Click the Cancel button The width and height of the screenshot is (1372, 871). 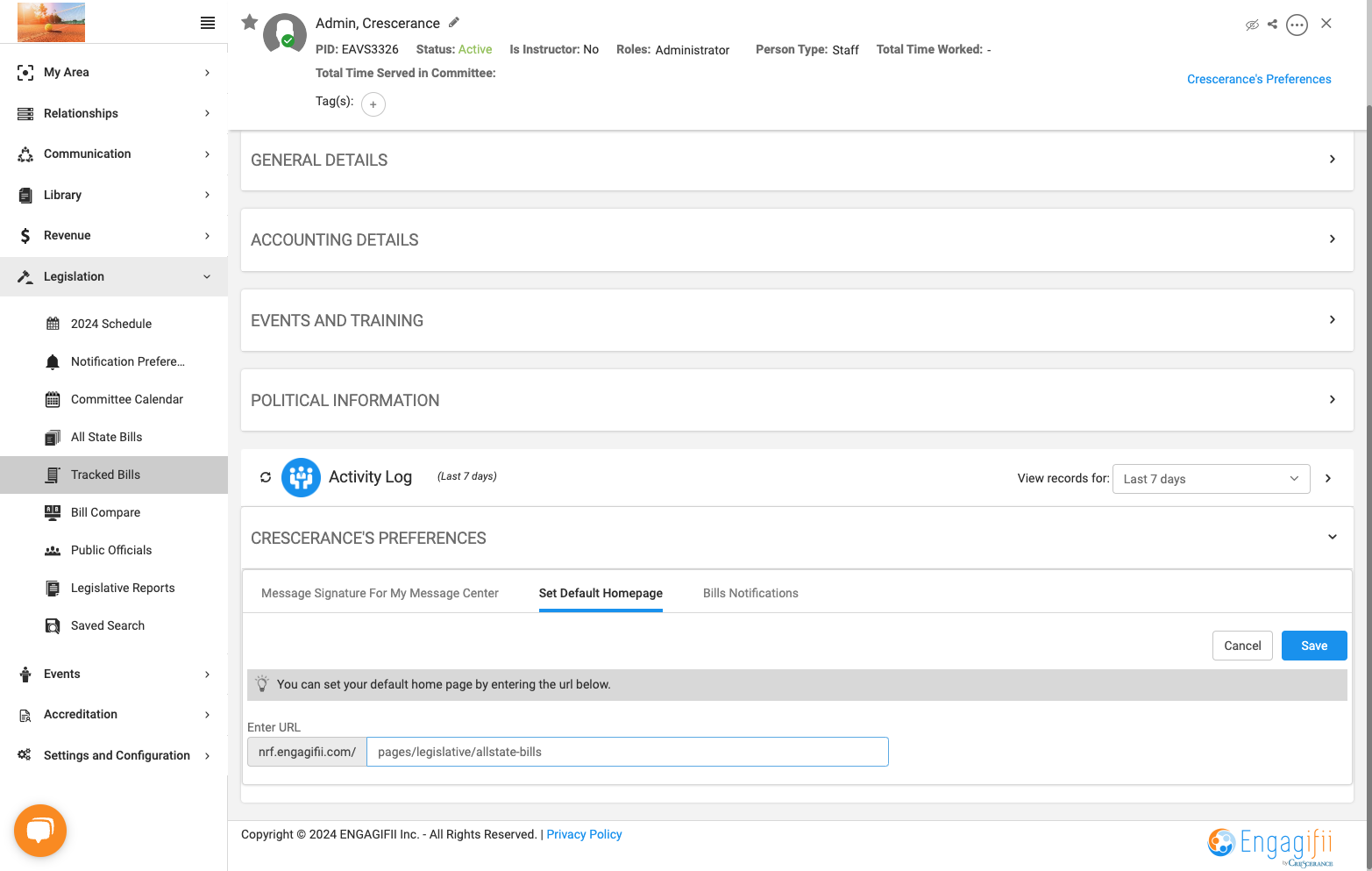coord(1242,646)
